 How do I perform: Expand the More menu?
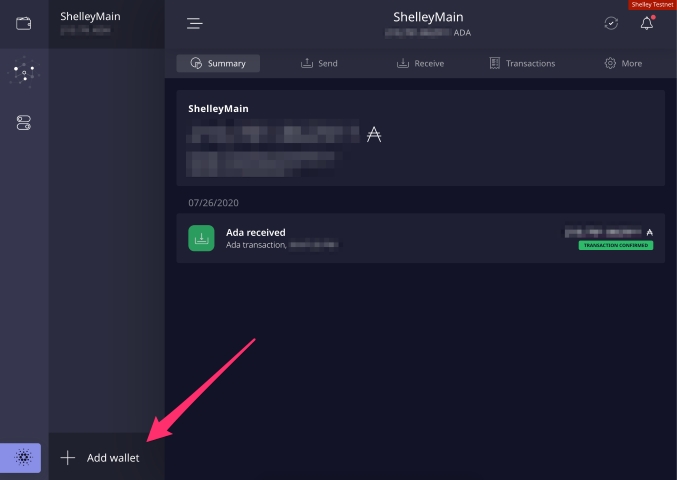[623, 63]
